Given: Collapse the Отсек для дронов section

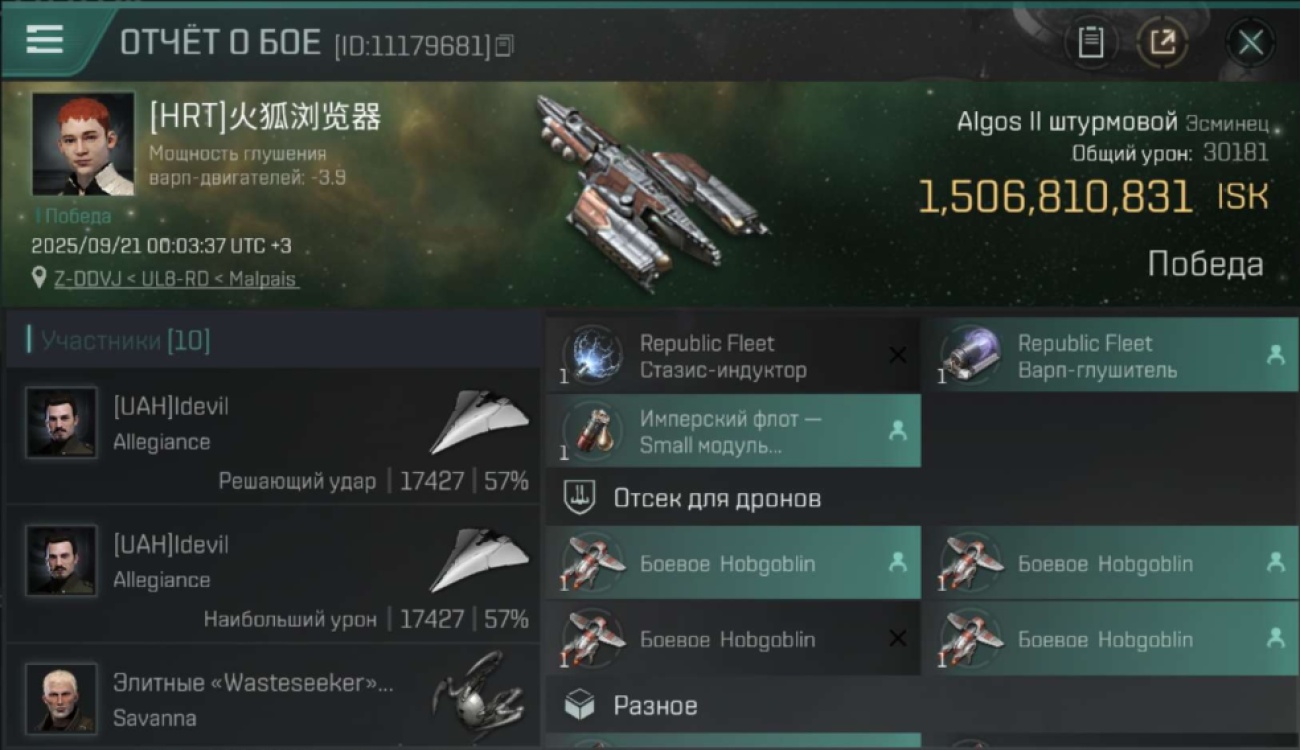Looking at the screenshot, I should 922,498.
